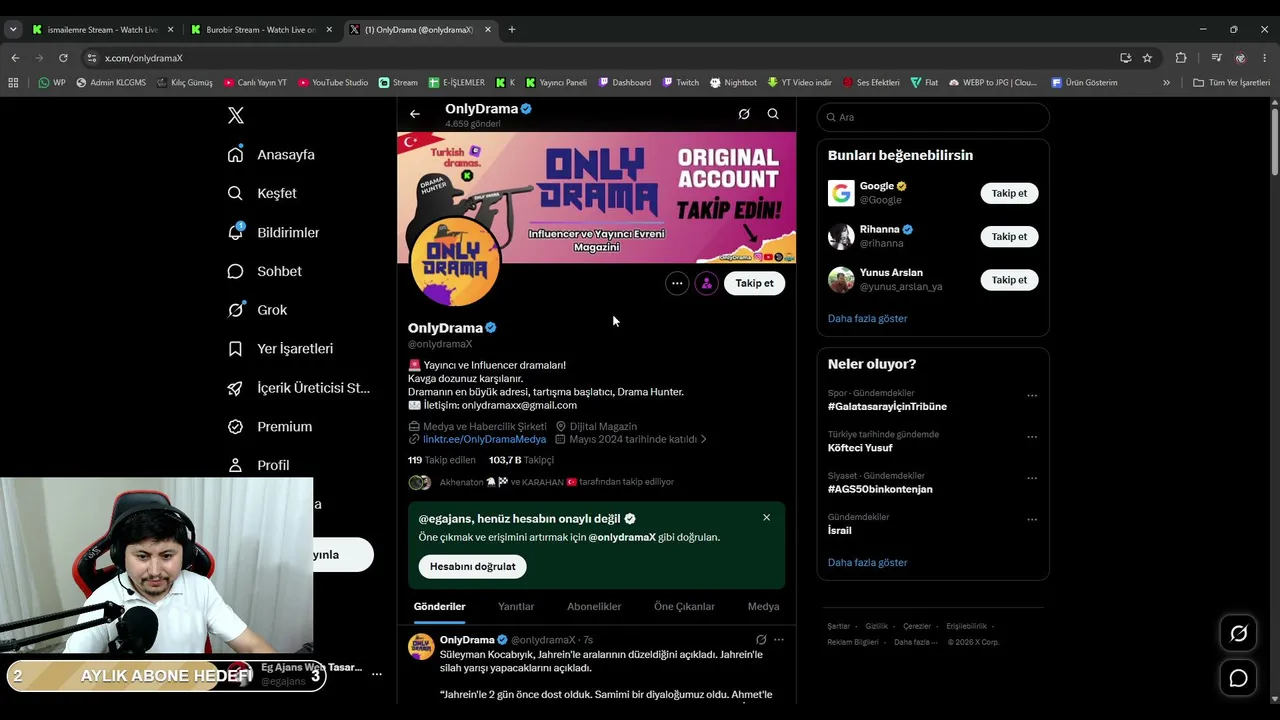Viewport: 1280px width, 720px height.
Task: Open the 103,7 B Takipçi list
Action: click(x=521, y=460)
